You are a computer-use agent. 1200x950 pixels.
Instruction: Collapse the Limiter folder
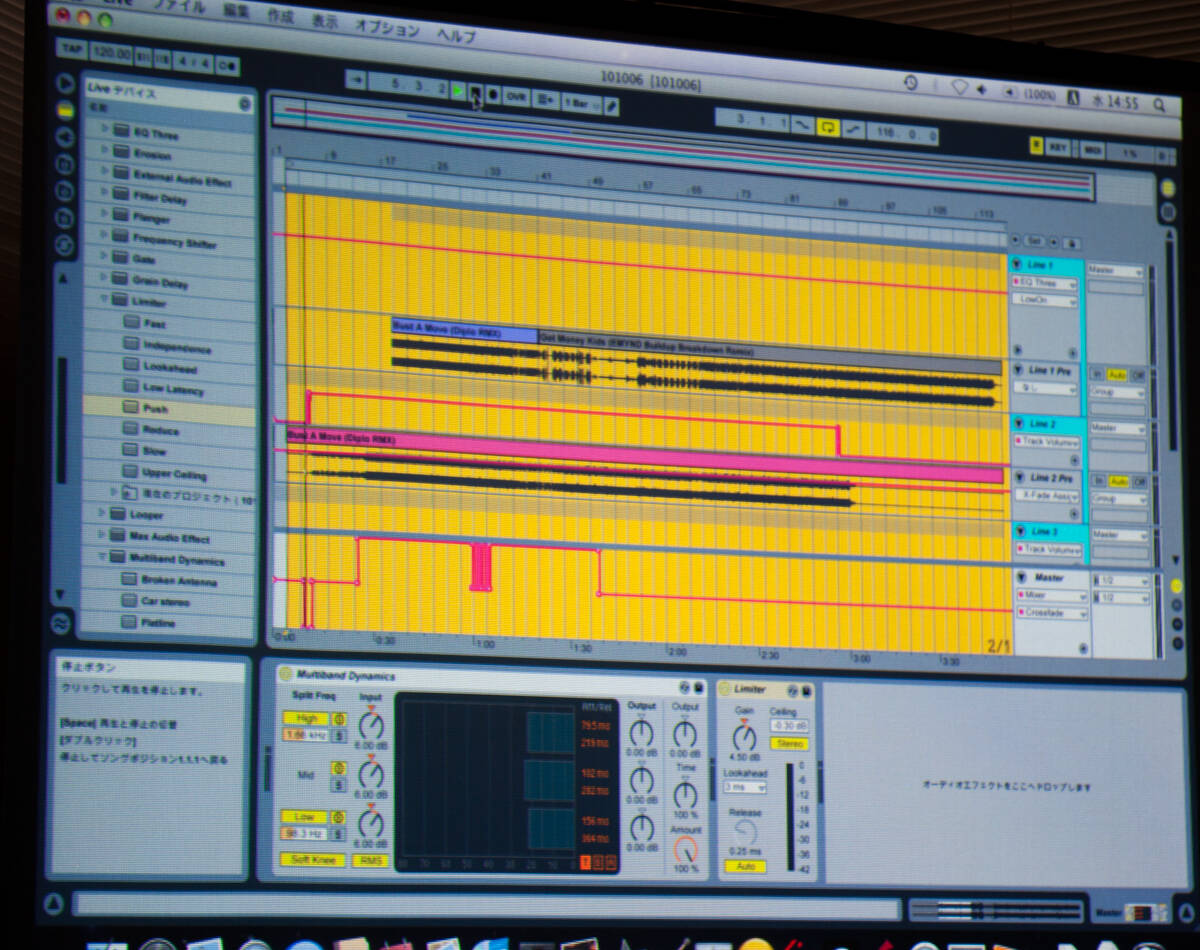coord(103,298)
